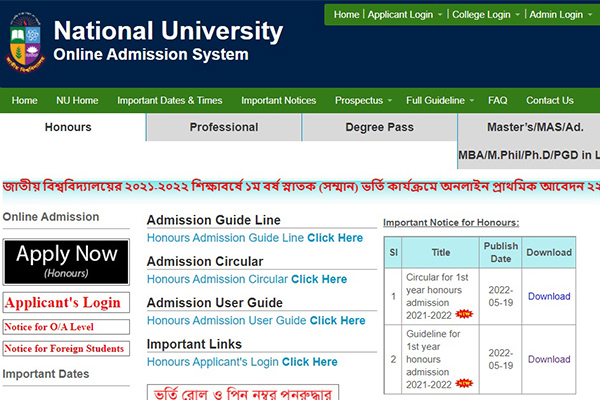Select the Honours tab
Screen dimensions: 600x400
68,127
